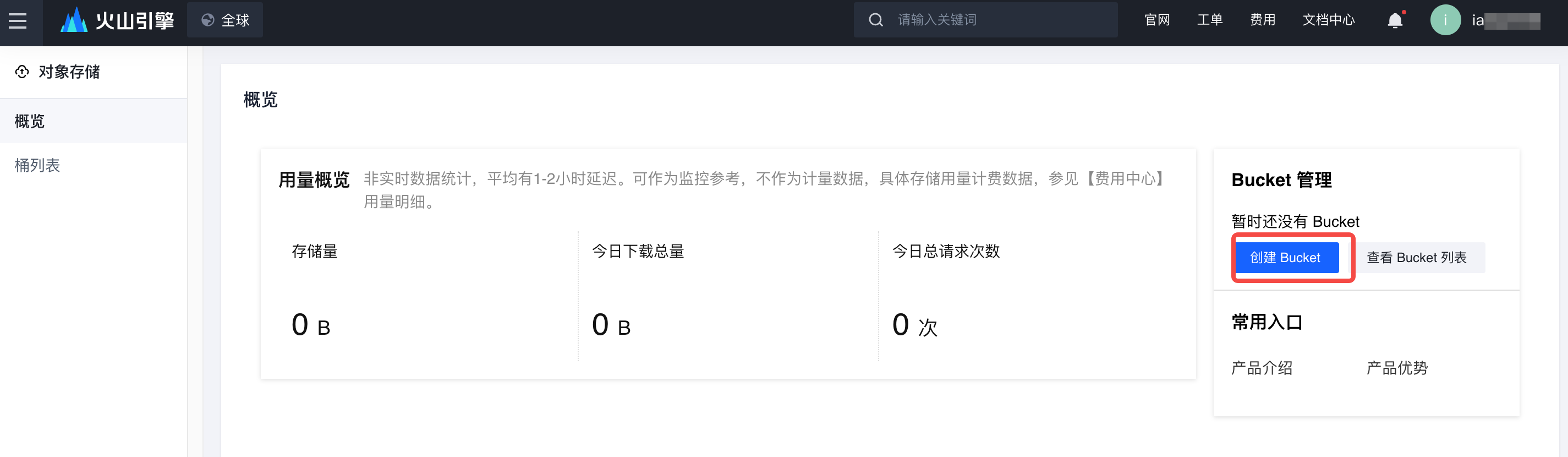Open the 产品优势 link
The width and height of the screenshot is (1568, 457).
tap(1397, 368)
